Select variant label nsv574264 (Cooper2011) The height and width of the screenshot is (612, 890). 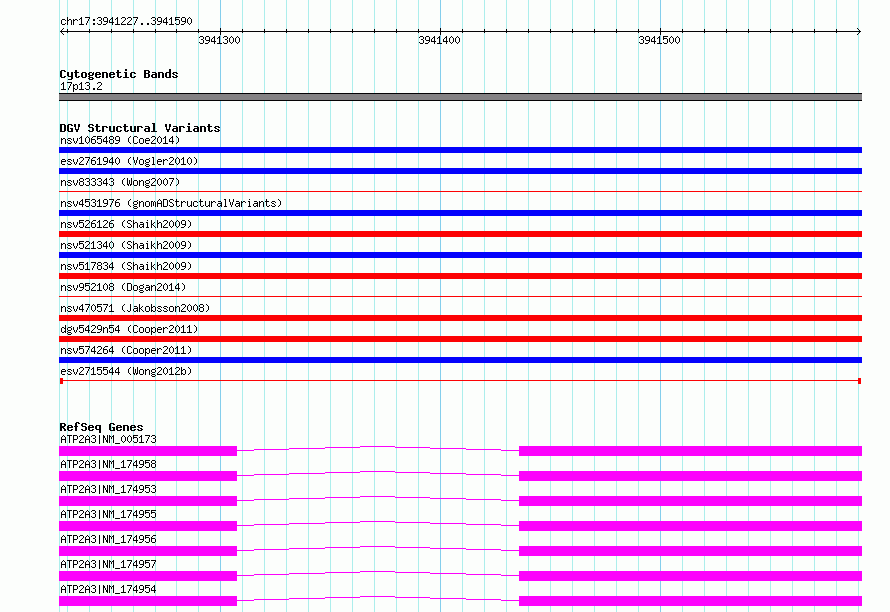coord(126,350)
